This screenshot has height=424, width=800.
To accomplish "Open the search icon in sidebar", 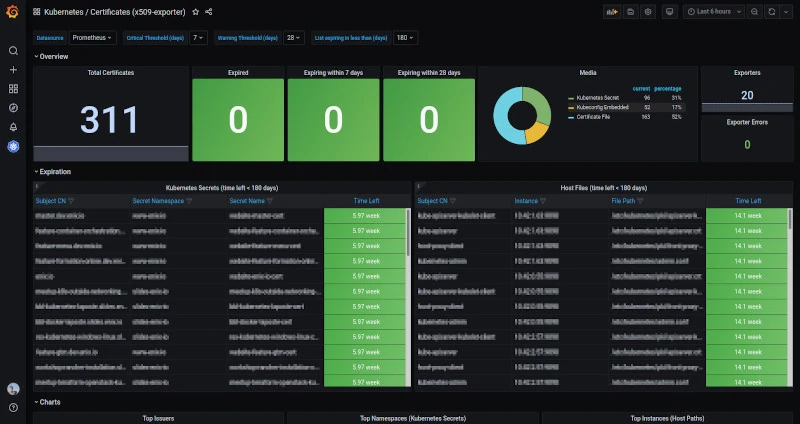I will point(13,51).
